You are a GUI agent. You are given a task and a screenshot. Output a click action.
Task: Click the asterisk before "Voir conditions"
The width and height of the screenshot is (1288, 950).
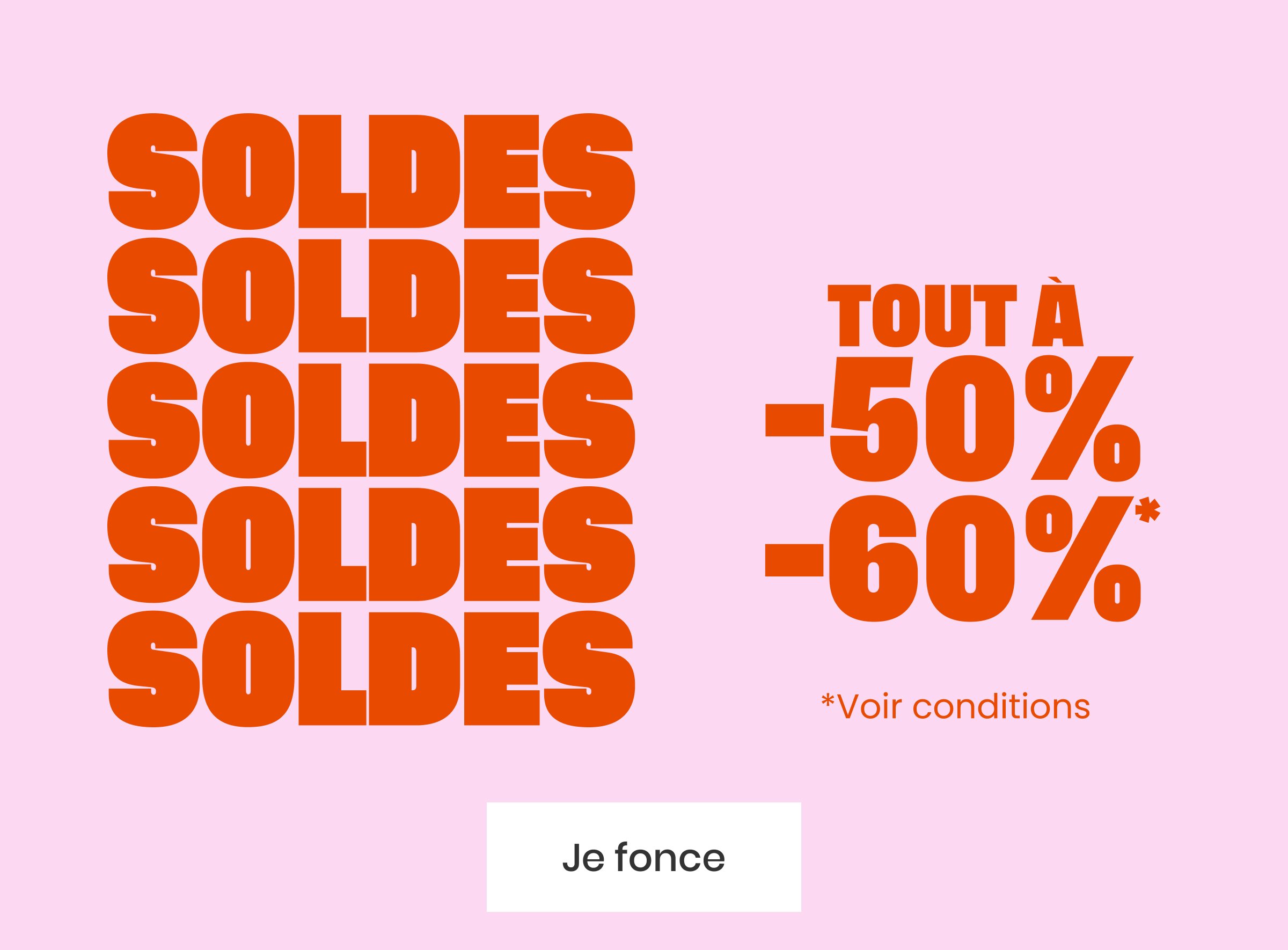(x=828, y=700)
